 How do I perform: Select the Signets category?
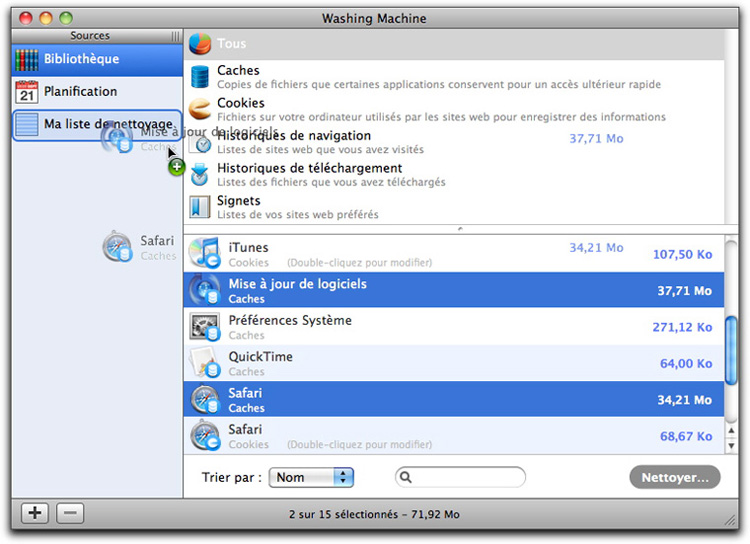coord(454,207)
